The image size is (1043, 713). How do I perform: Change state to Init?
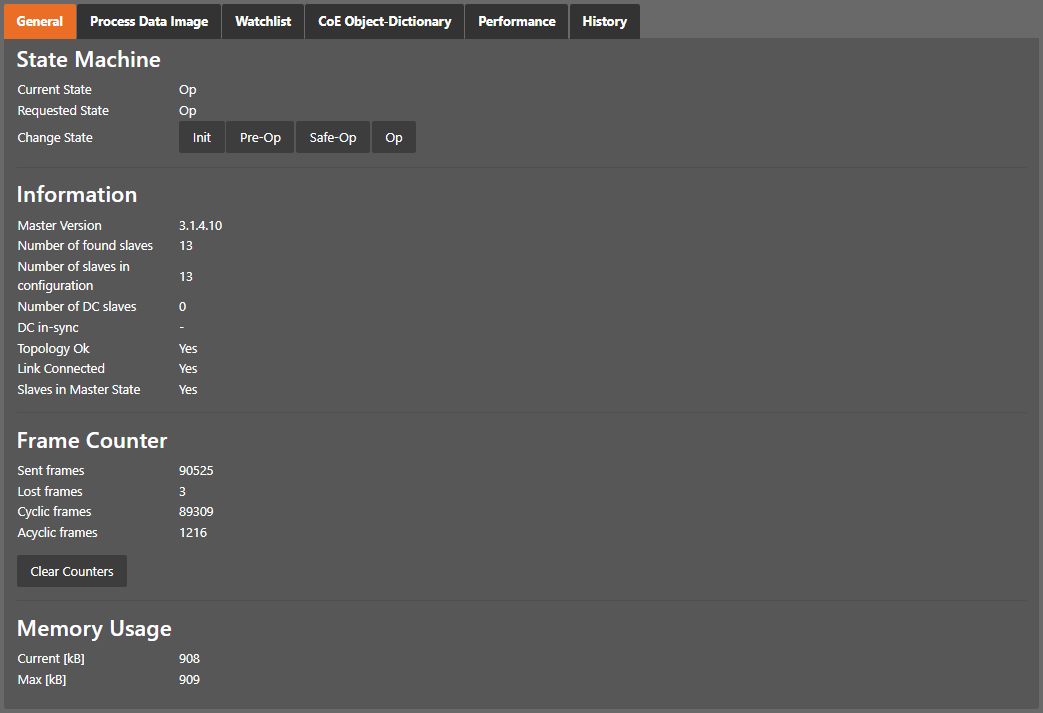click(202, 138)
